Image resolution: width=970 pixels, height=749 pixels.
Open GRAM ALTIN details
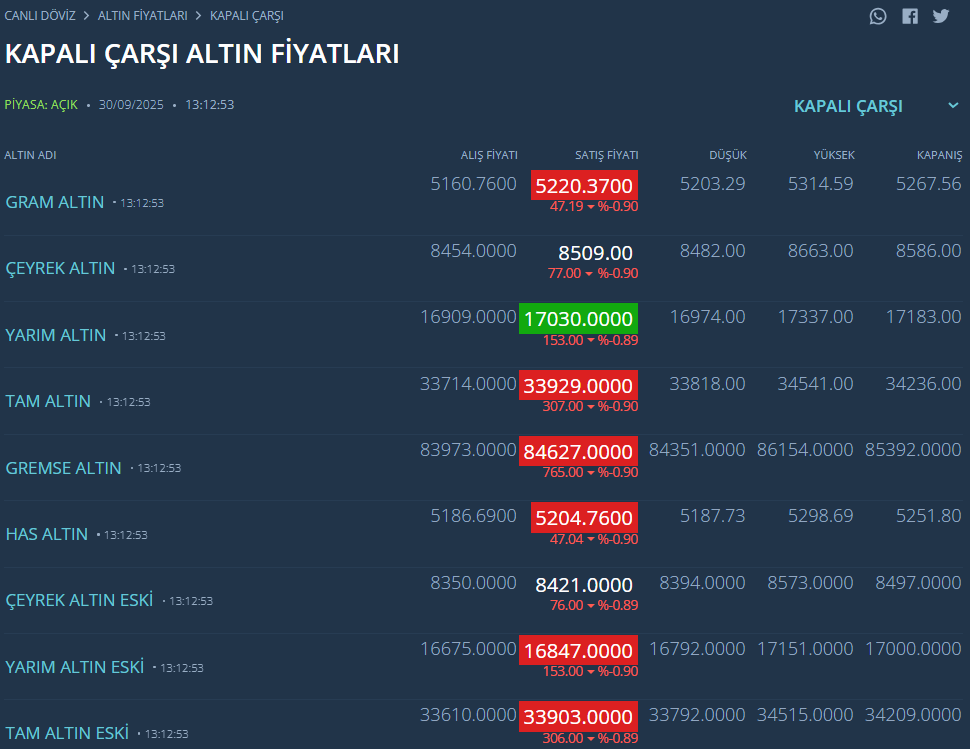pos(54,202)
